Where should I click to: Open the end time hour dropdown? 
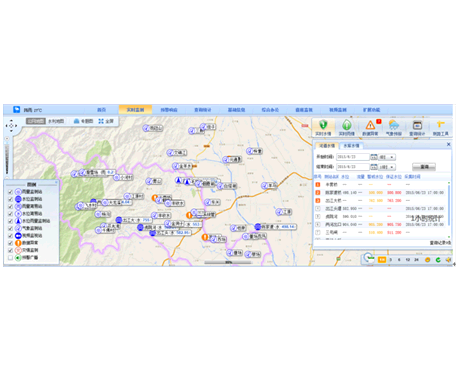click(x=387, y=167)
